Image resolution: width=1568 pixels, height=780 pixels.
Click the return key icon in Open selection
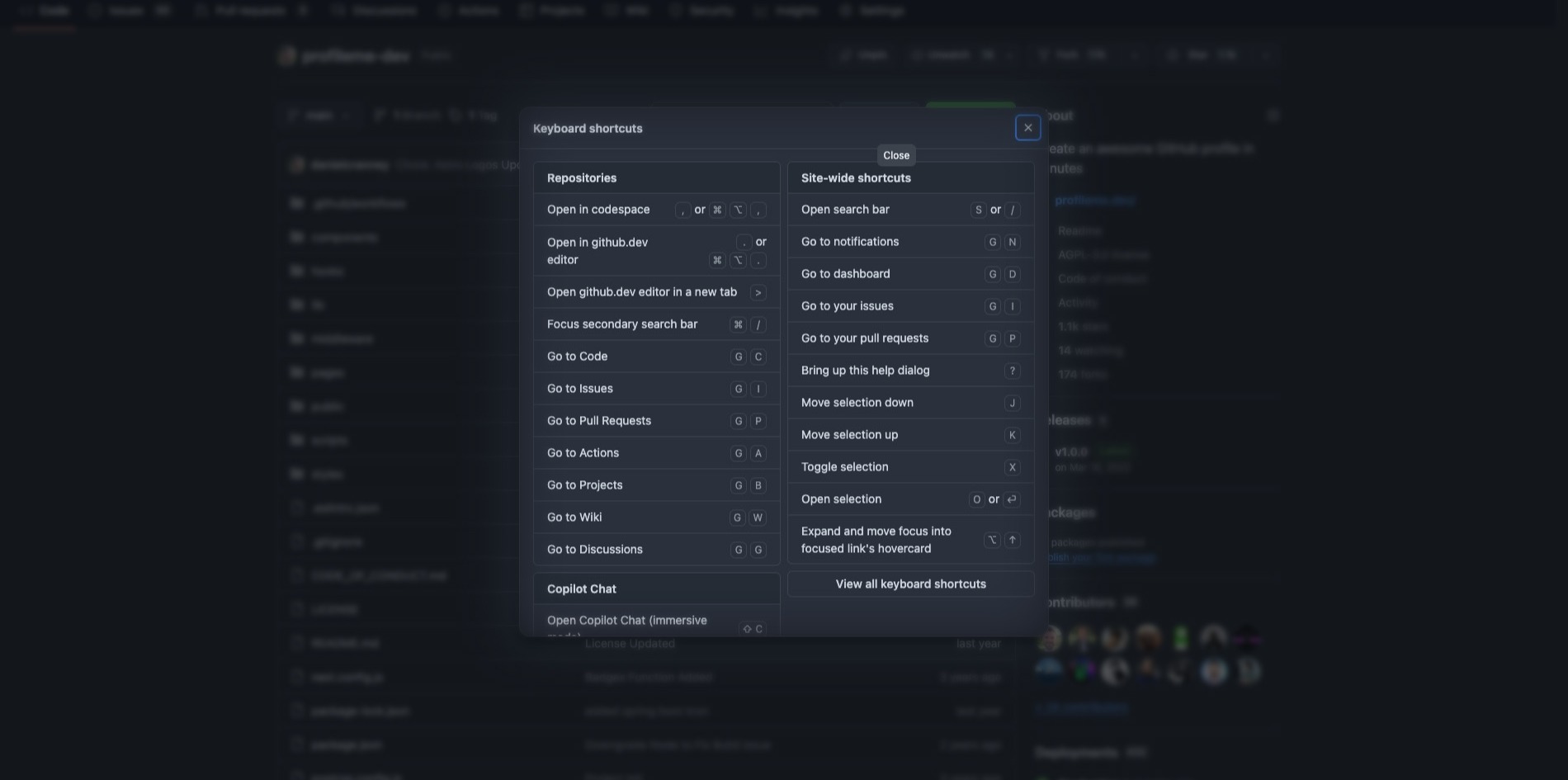(x=1012, y=499)
